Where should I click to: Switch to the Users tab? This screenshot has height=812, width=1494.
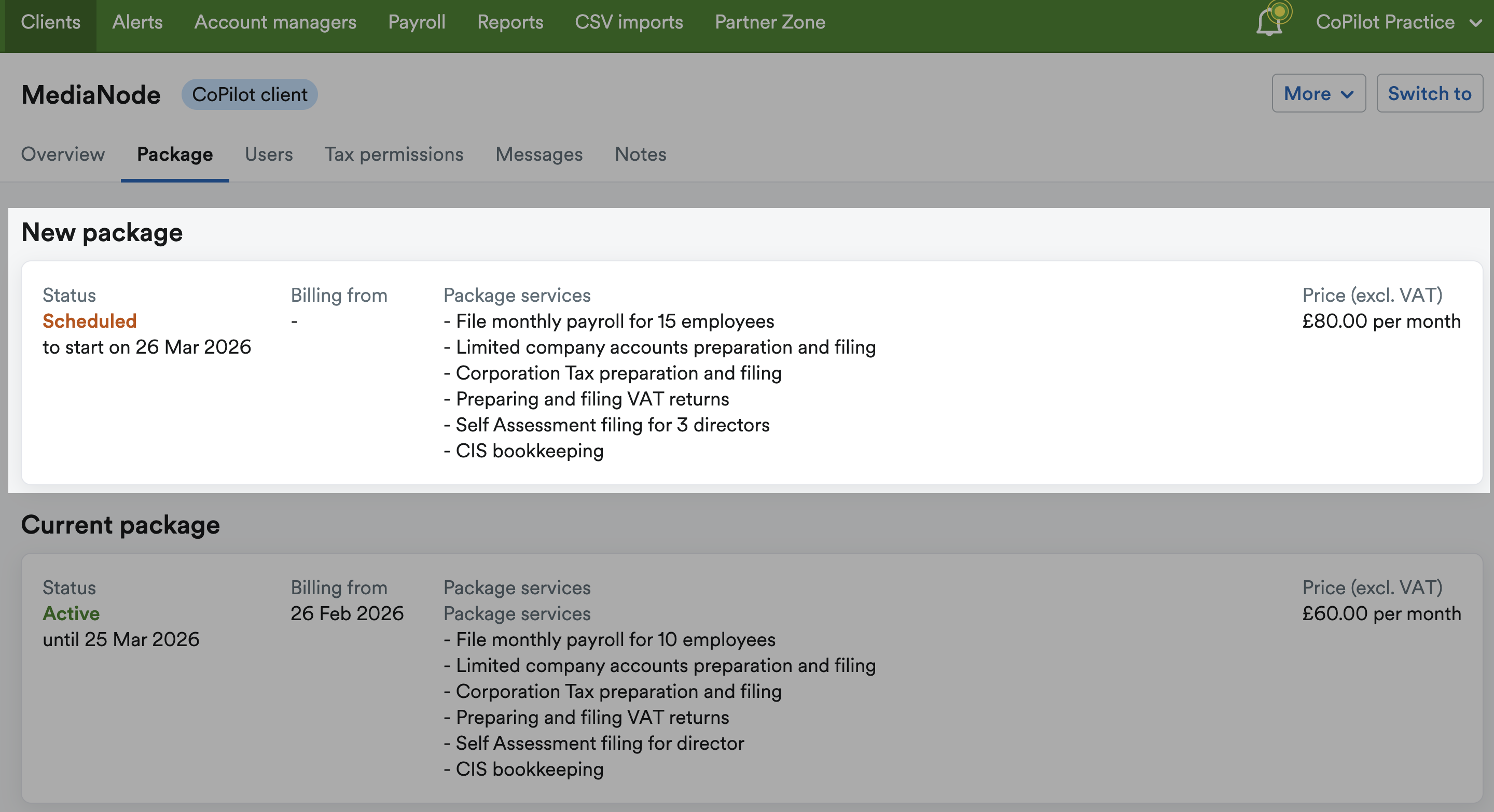269,154
